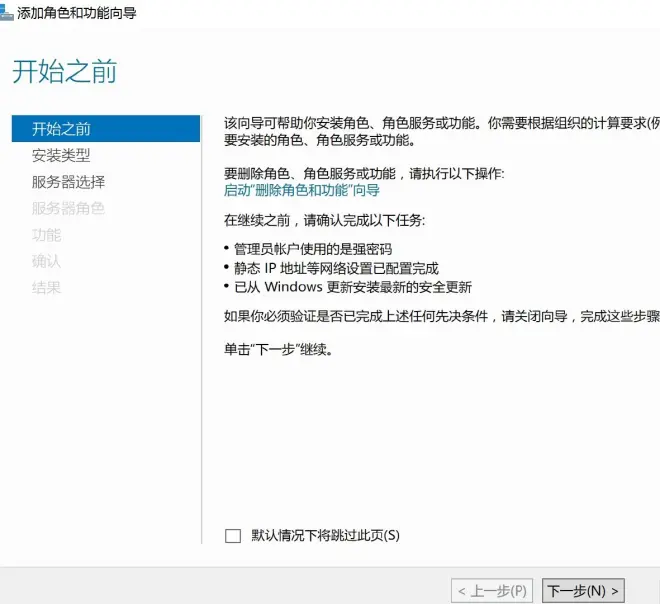Image resolution: width=660 pixels, height=604 pixels.
Task: Select the 服务器角色 step in the sidebar
Action: (x=68, y=208)
